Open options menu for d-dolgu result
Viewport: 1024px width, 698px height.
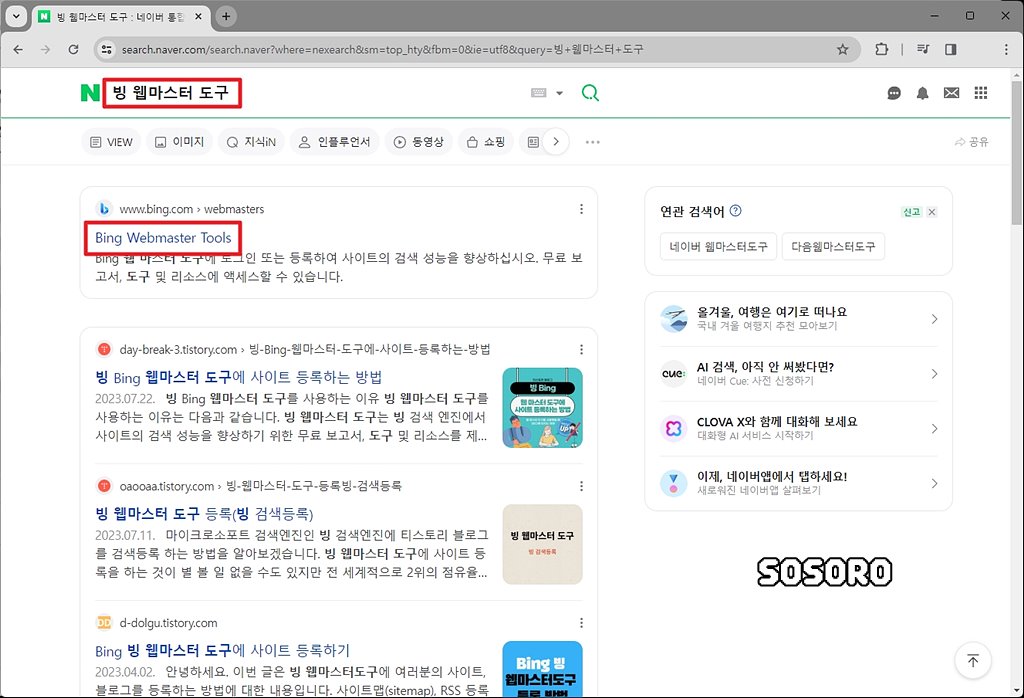click(x=581, y=623)
